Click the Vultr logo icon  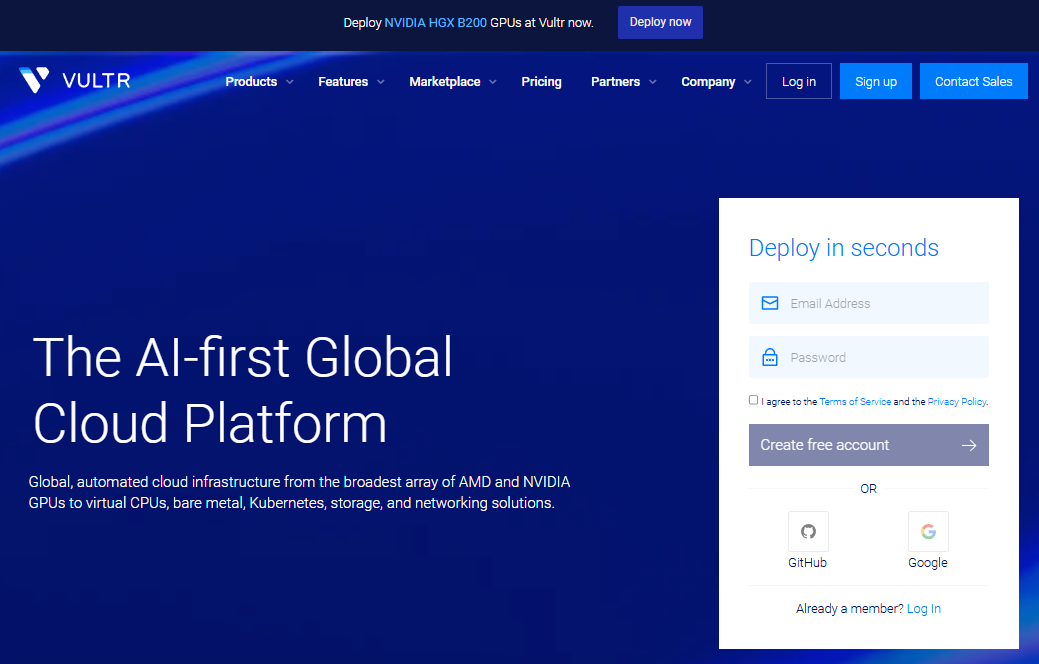tap(34, 80)
